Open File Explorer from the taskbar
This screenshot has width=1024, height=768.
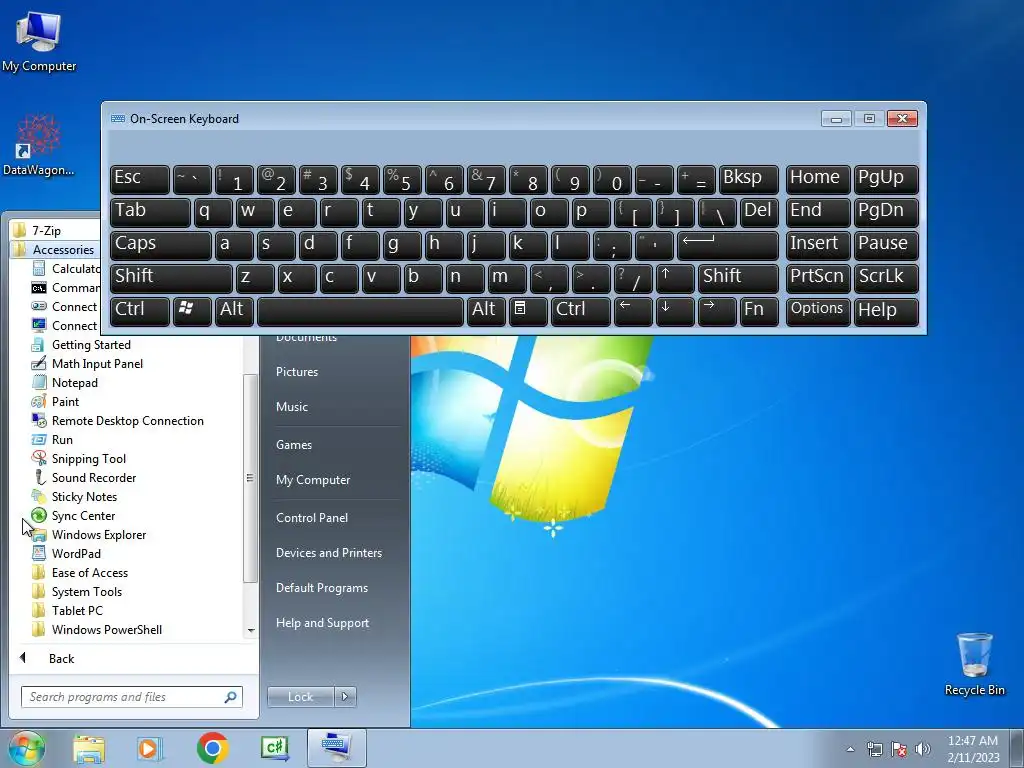(89, 748)
